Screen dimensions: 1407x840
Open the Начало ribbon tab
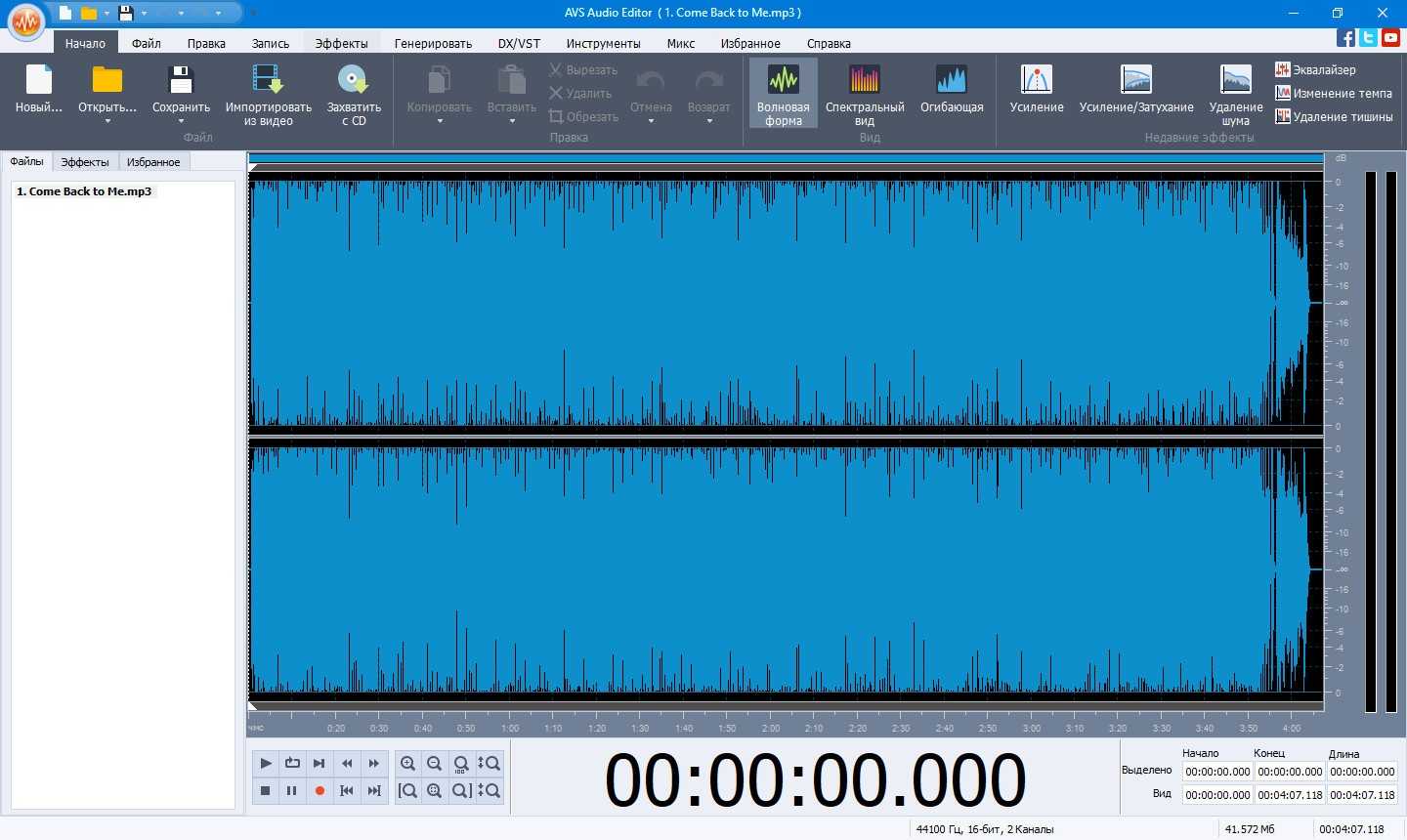coord(85,43)
